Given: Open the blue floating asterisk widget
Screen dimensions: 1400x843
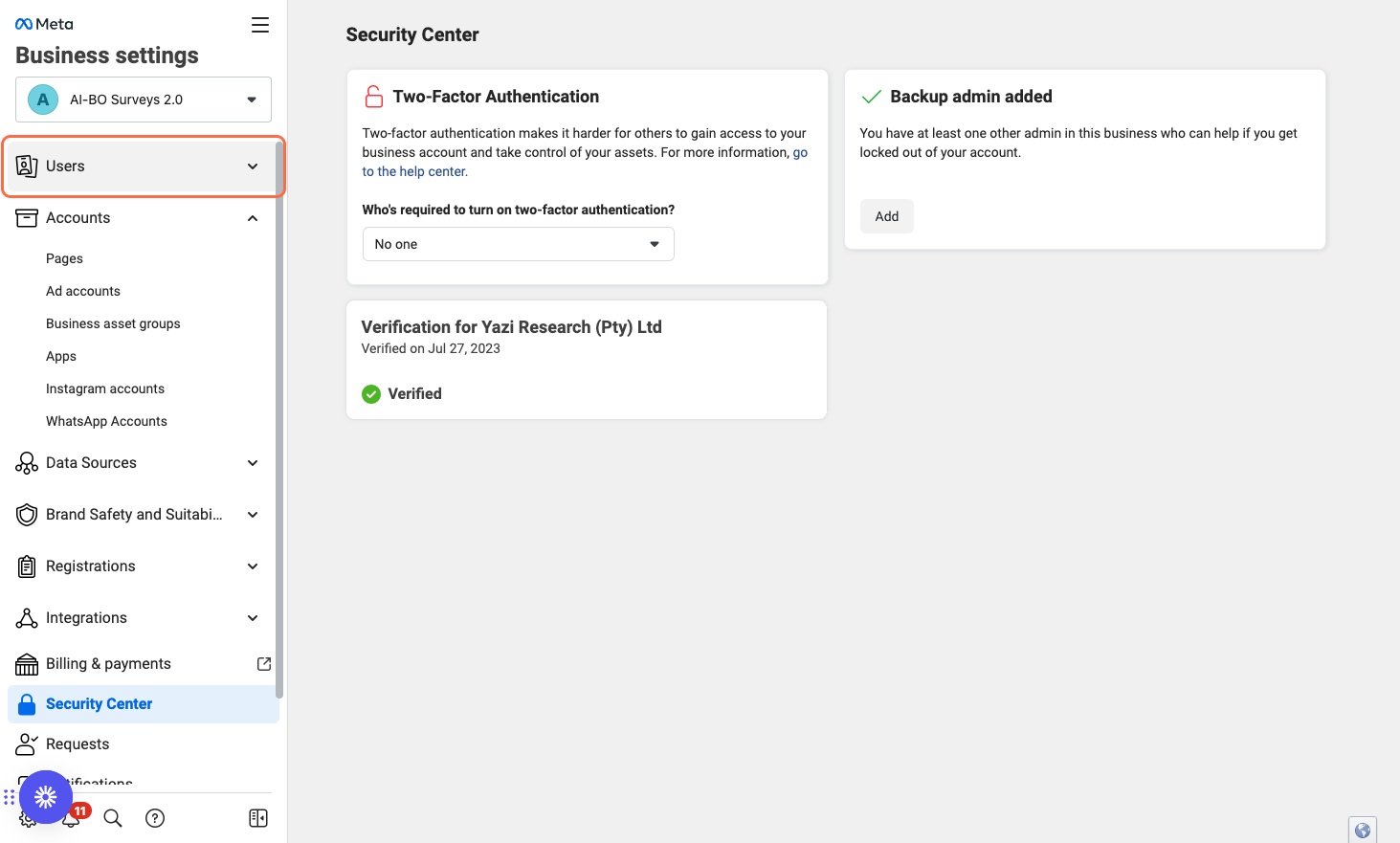Looking at the screenshot, I should pyautogui.click(x=46, y=797).
